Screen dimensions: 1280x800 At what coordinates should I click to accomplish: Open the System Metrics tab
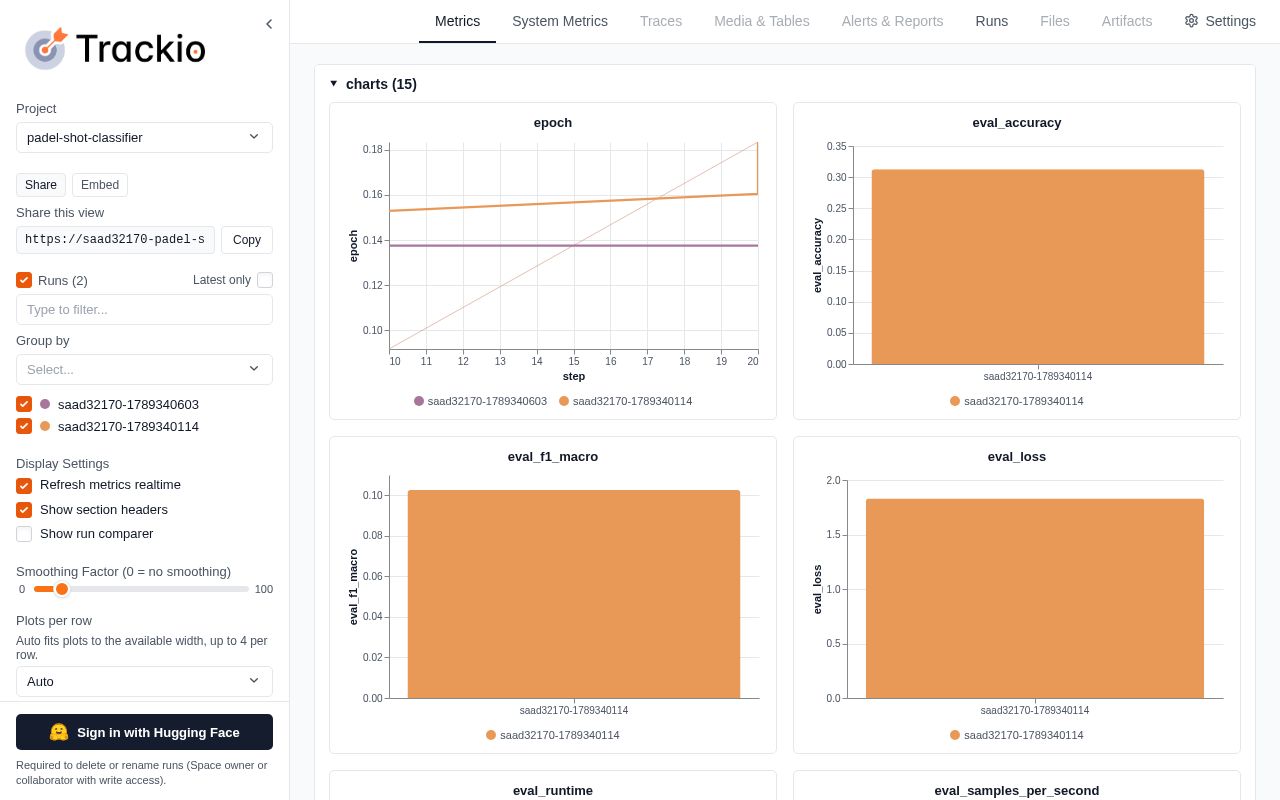coord(560,21)
